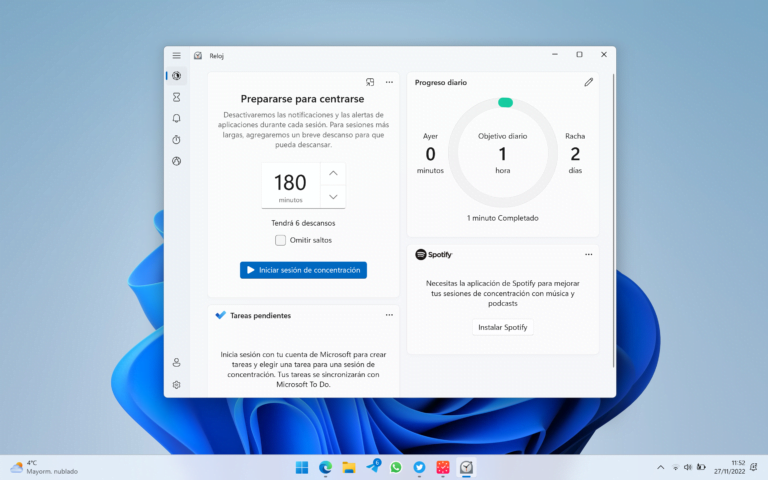The height and width of the screenshot is (480, 768).
Task: Click the 180 minutes value field
Action: coord(290,186)
